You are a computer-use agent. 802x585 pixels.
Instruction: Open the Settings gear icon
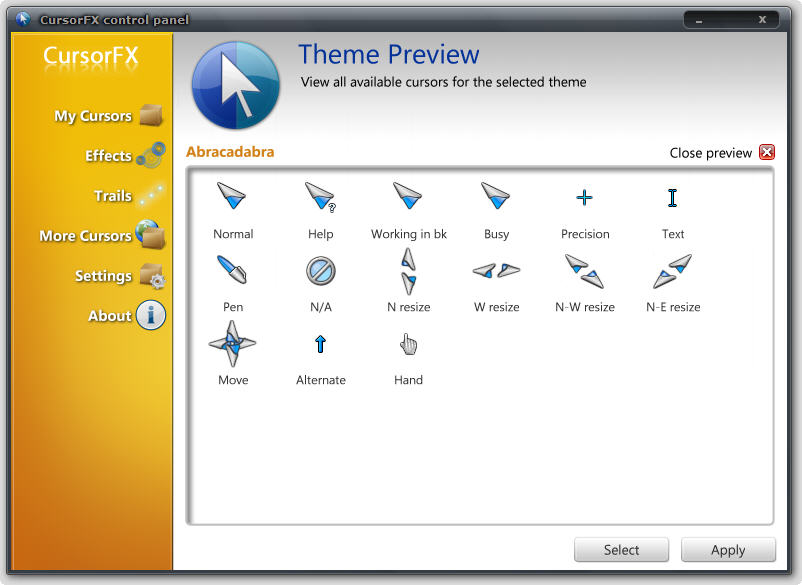152,276
